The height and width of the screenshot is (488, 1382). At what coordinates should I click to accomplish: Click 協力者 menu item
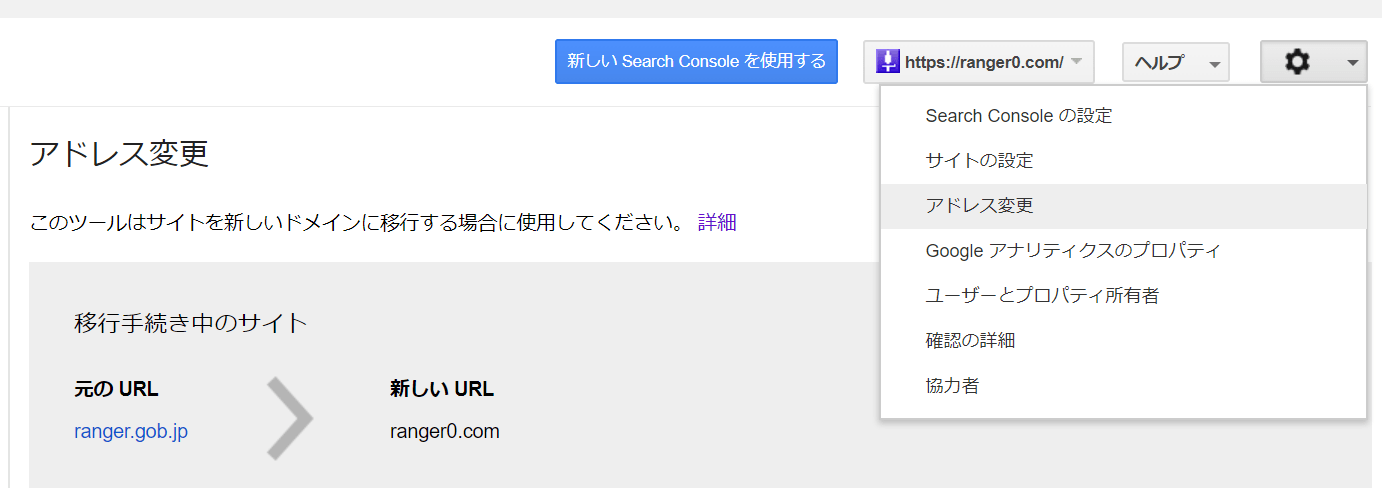pyautogui.click(x=1123, y=386)
